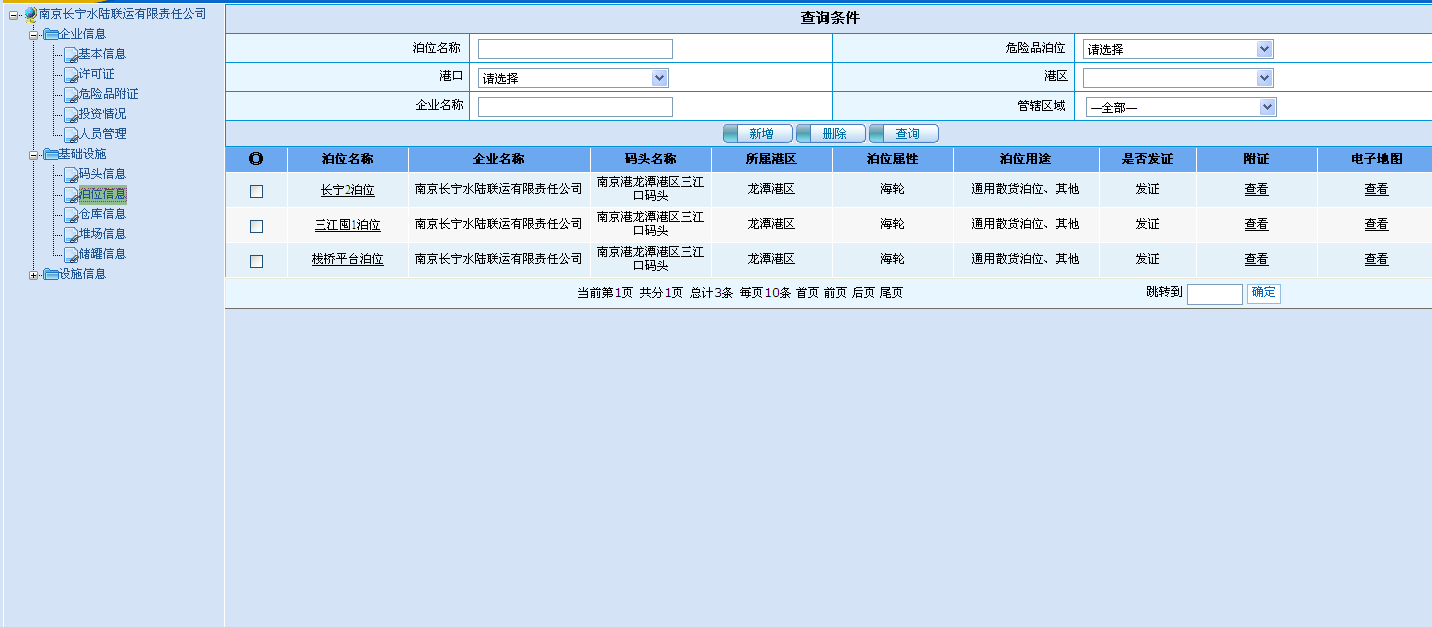1432x627 pixels.
Task: Open 堆场信息 in the sidebar tree
Action: [x=102, y=234]
